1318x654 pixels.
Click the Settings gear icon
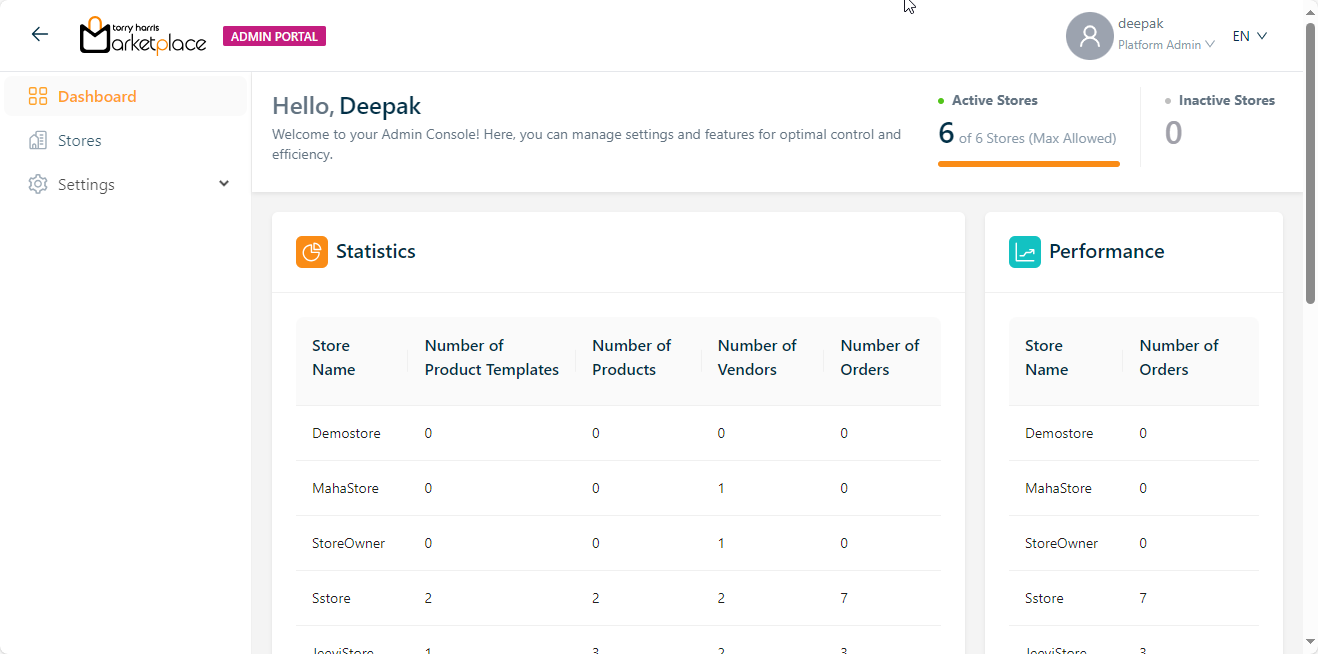[x=38, y=185]
